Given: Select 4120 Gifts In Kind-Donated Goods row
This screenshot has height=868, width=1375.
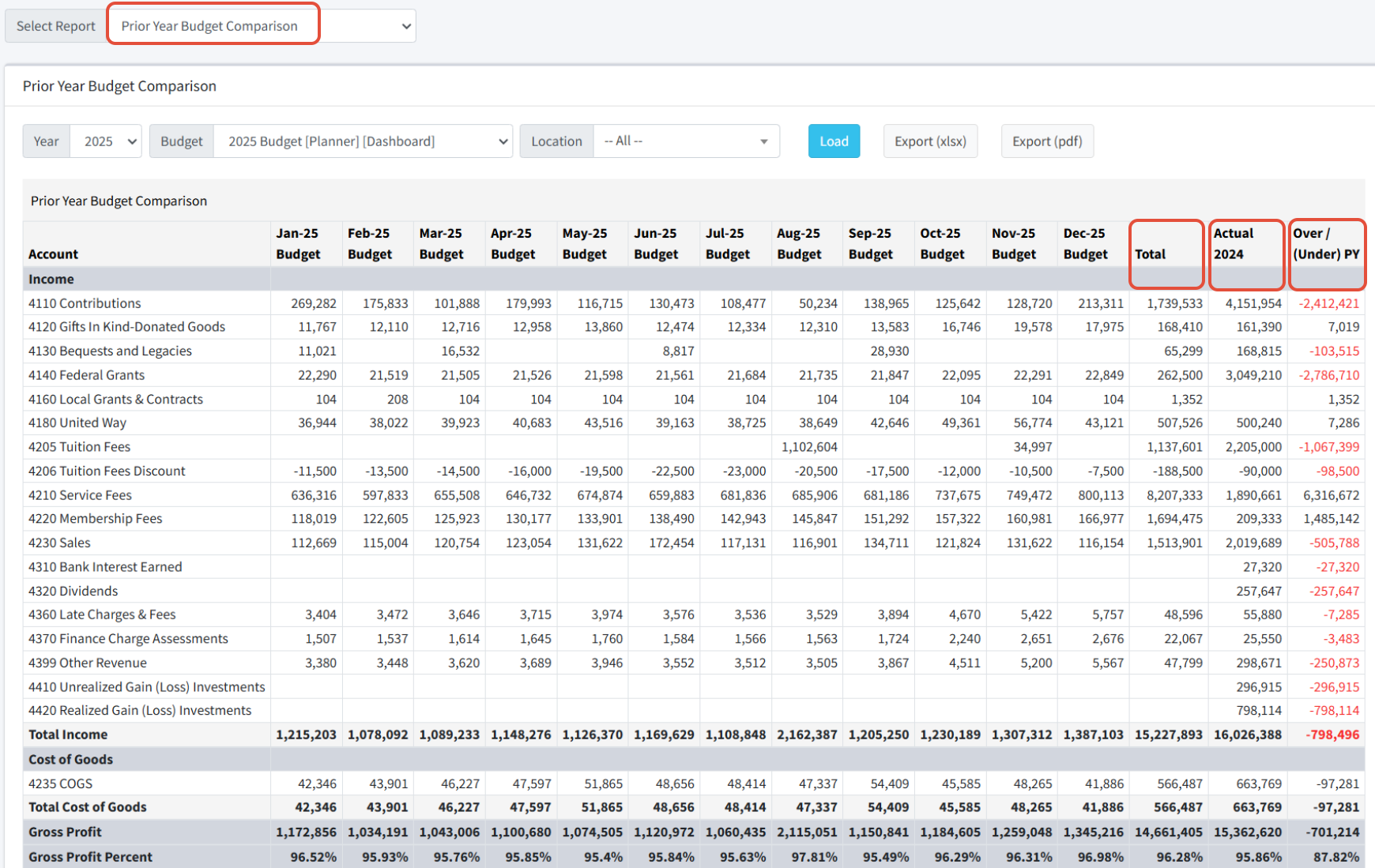Looking at the screenshot, I should point(694,327).
